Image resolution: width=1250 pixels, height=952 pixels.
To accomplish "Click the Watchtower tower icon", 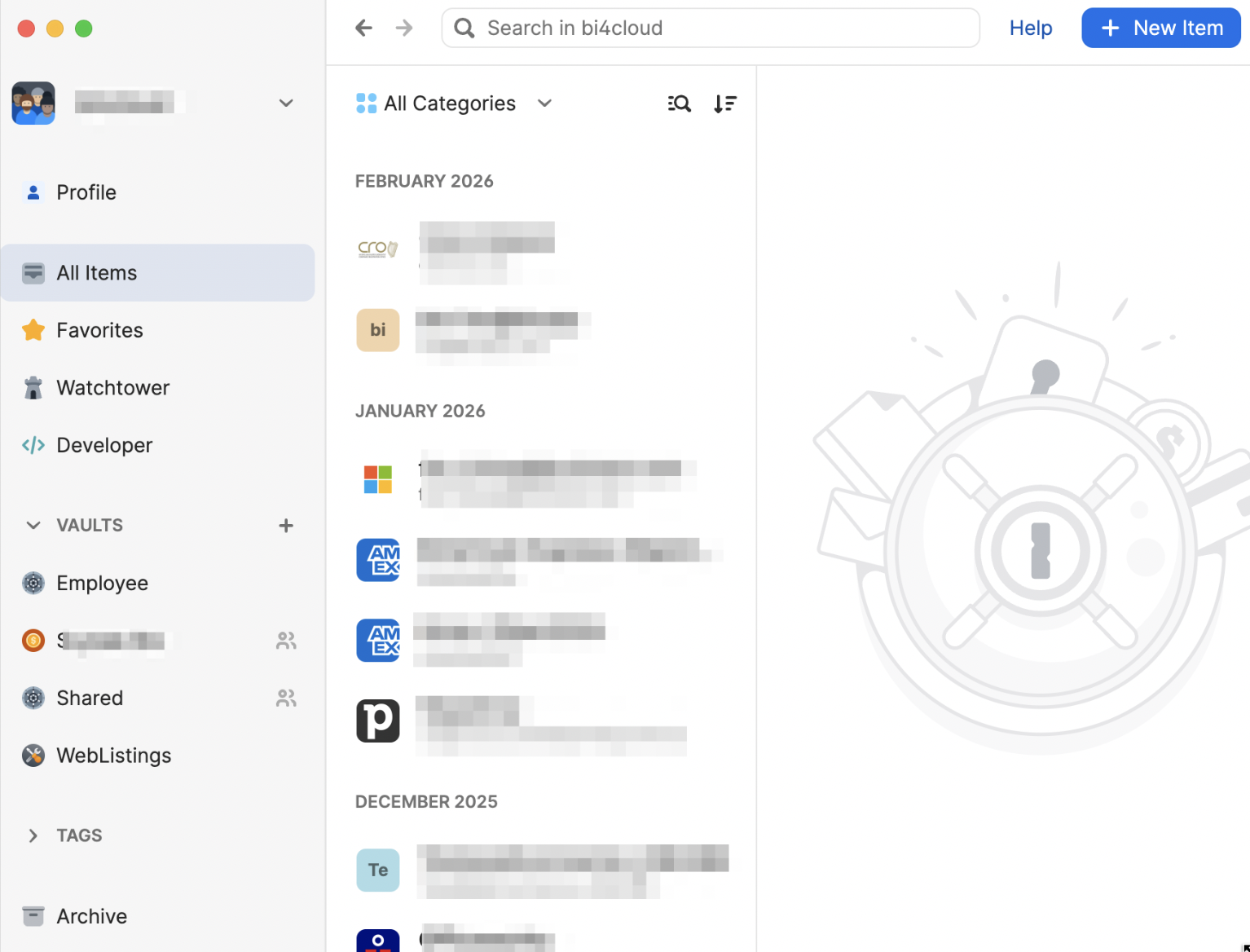I will coord(33,388).
